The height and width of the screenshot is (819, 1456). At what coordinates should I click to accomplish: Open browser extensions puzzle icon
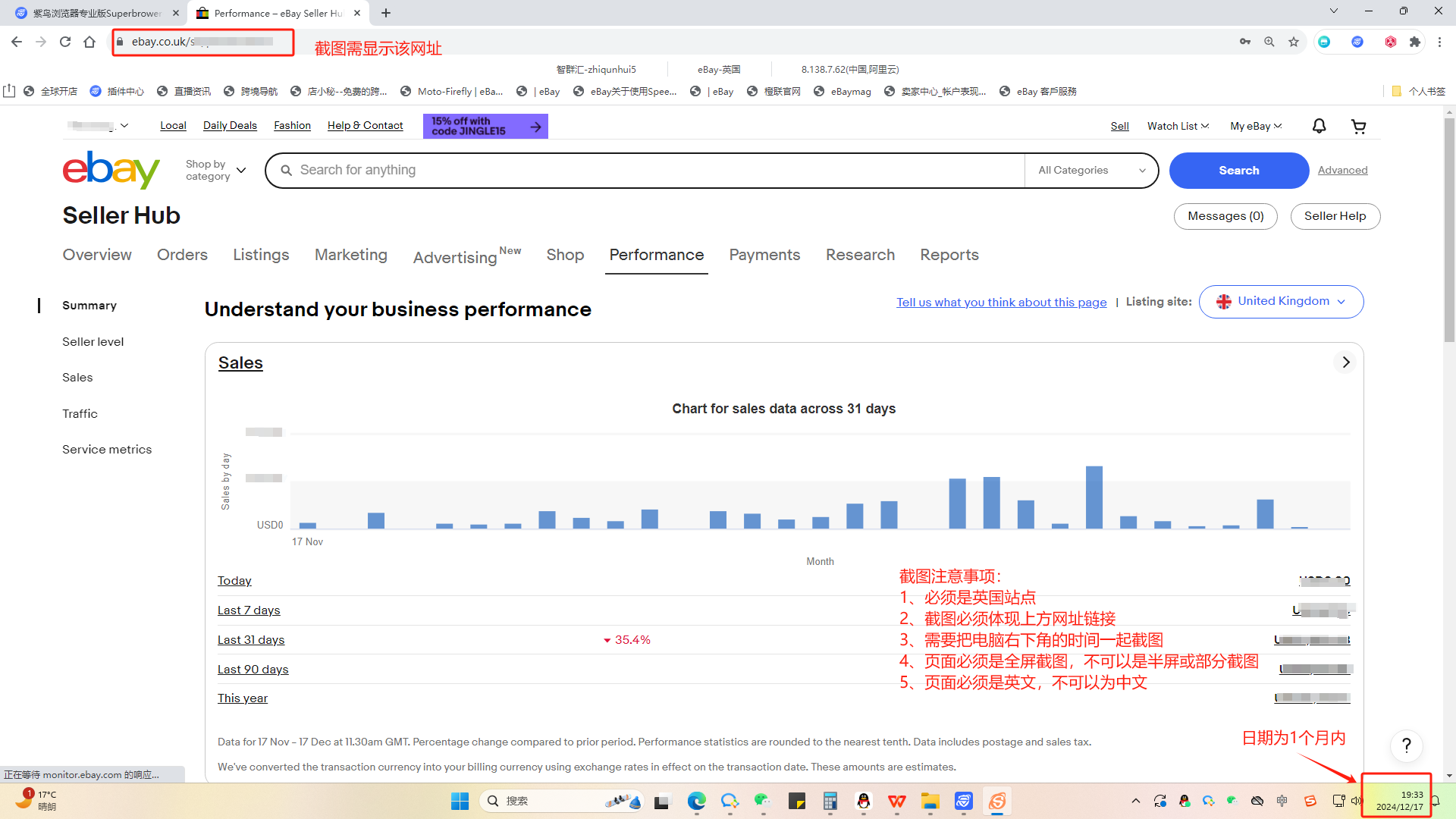(1414, 42)
